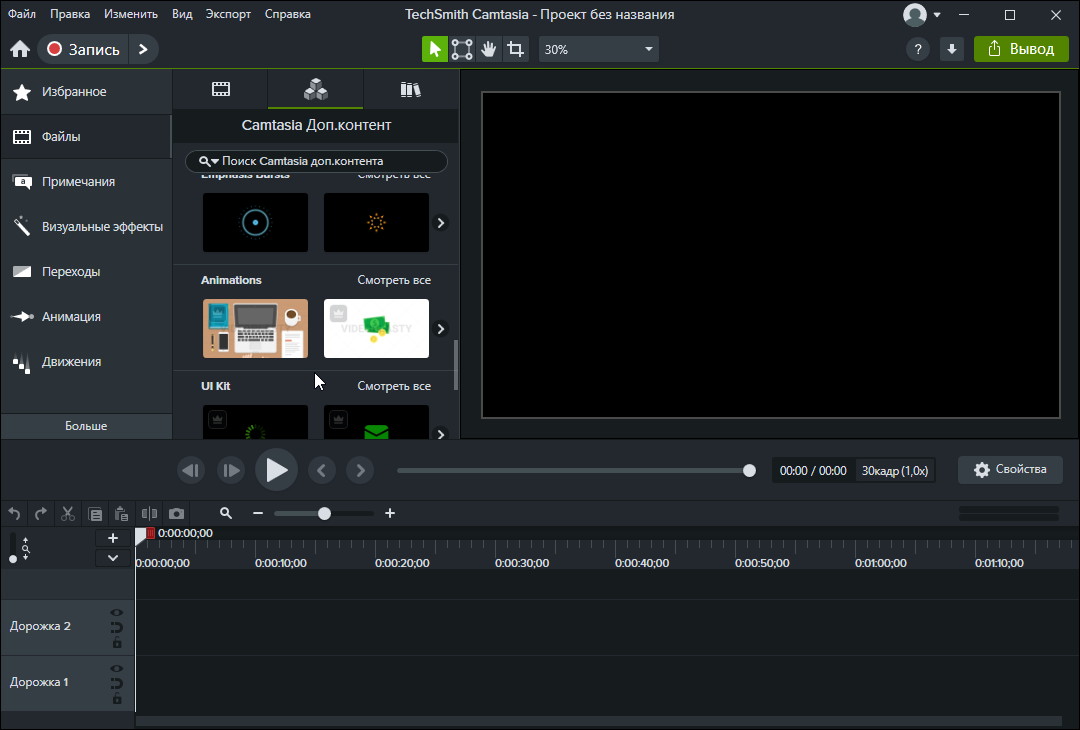This screenshot has height=730, width=1080.
Task: Open the help question mark icon
Action: tap(917, 50)
